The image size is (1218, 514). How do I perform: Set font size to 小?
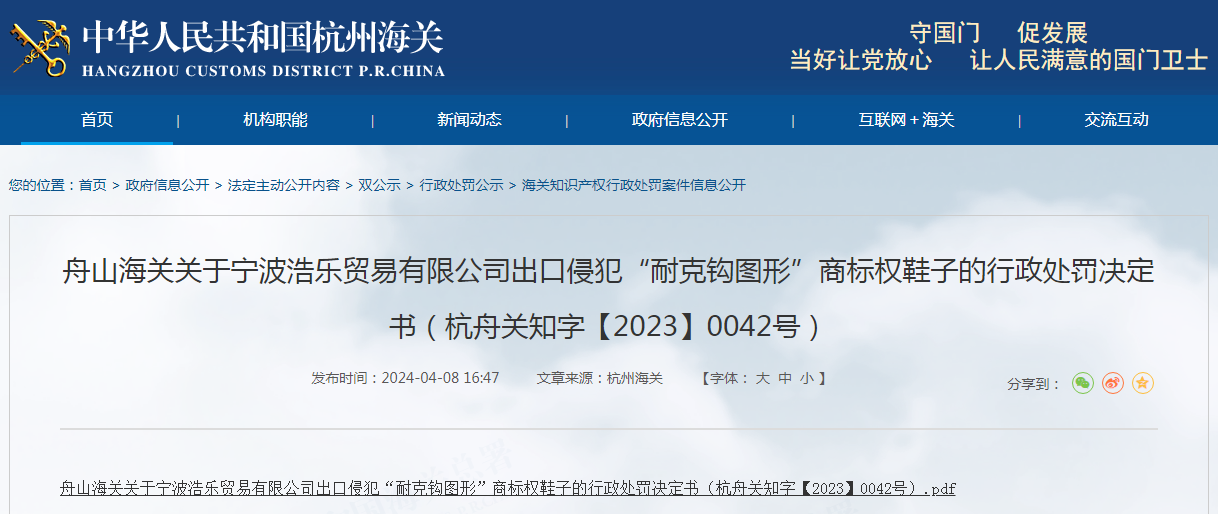(807, 378)
